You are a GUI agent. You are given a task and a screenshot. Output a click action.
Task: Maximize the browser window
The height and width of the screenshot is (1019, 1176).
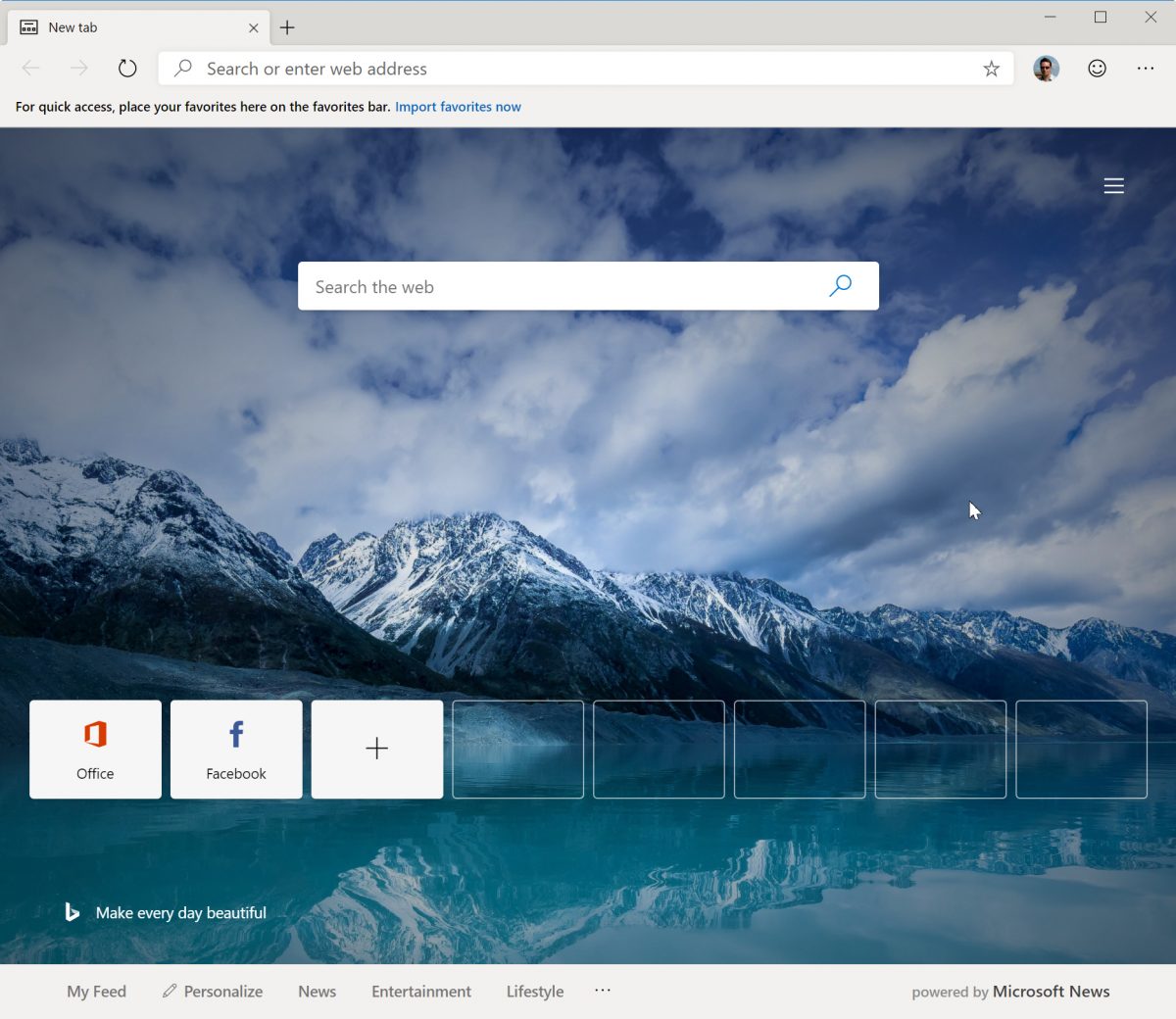[1101, 17]
